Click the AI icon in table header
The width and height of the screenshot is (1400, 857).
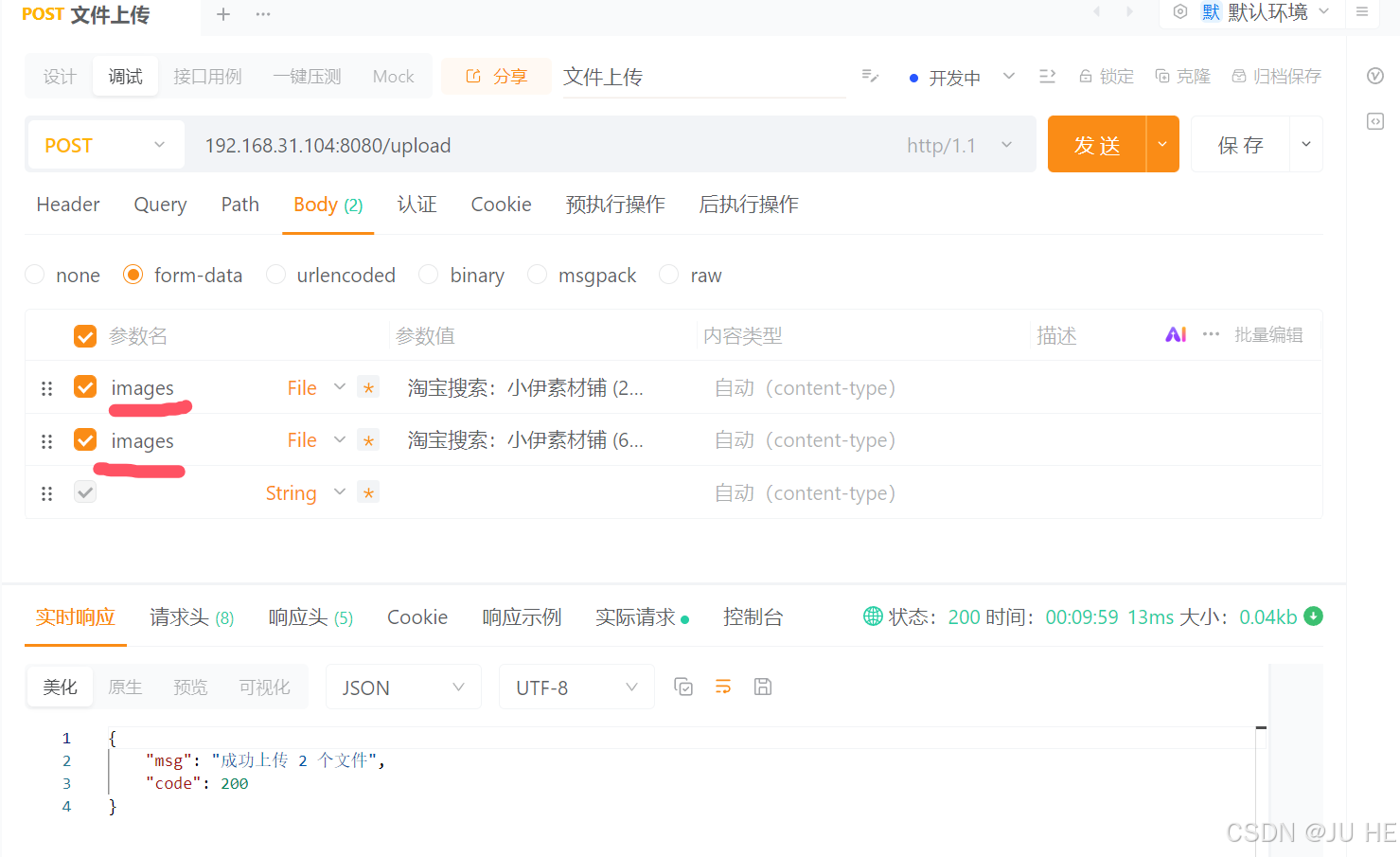pos(1176,334)
